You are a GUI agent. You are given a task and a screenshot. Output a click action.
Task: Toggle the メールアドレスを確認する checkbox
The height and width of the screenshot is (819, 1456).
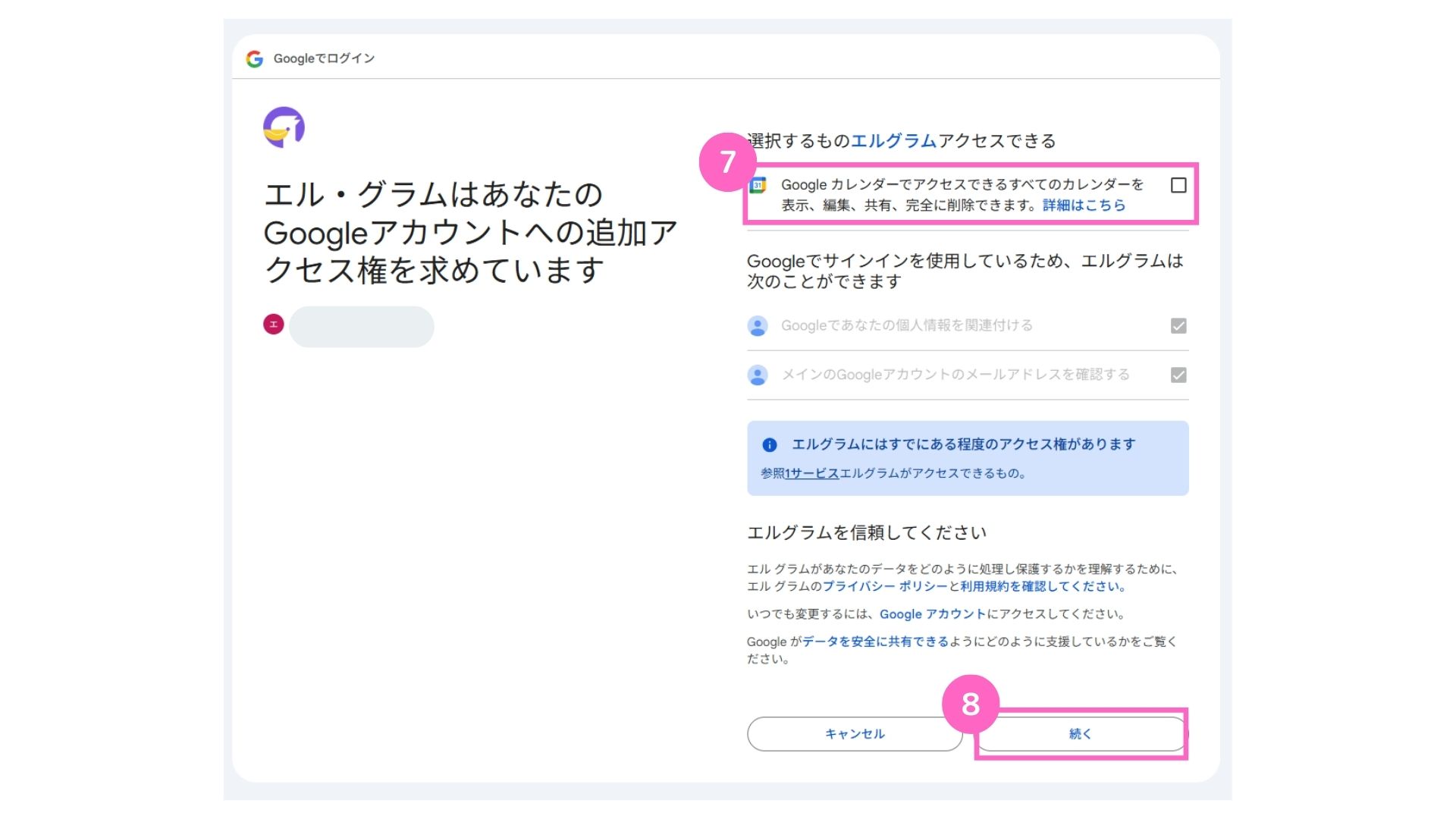pos(1178,375)
